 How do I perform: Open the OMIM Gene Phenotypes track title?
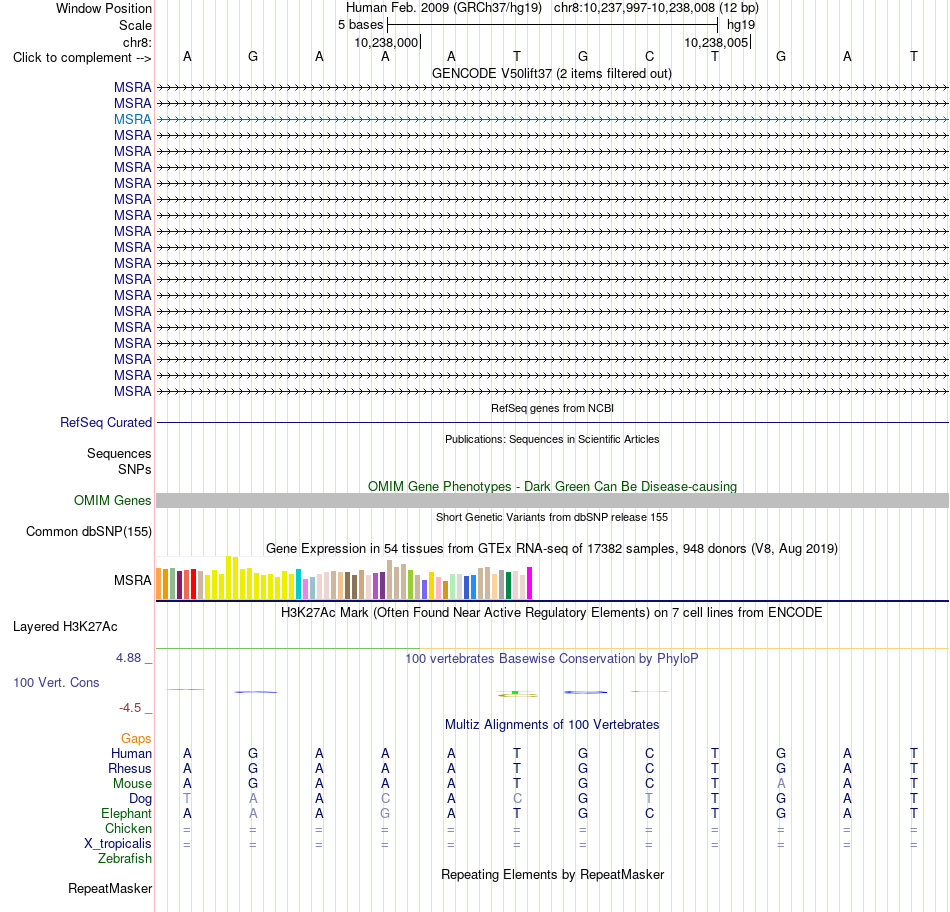552,487
